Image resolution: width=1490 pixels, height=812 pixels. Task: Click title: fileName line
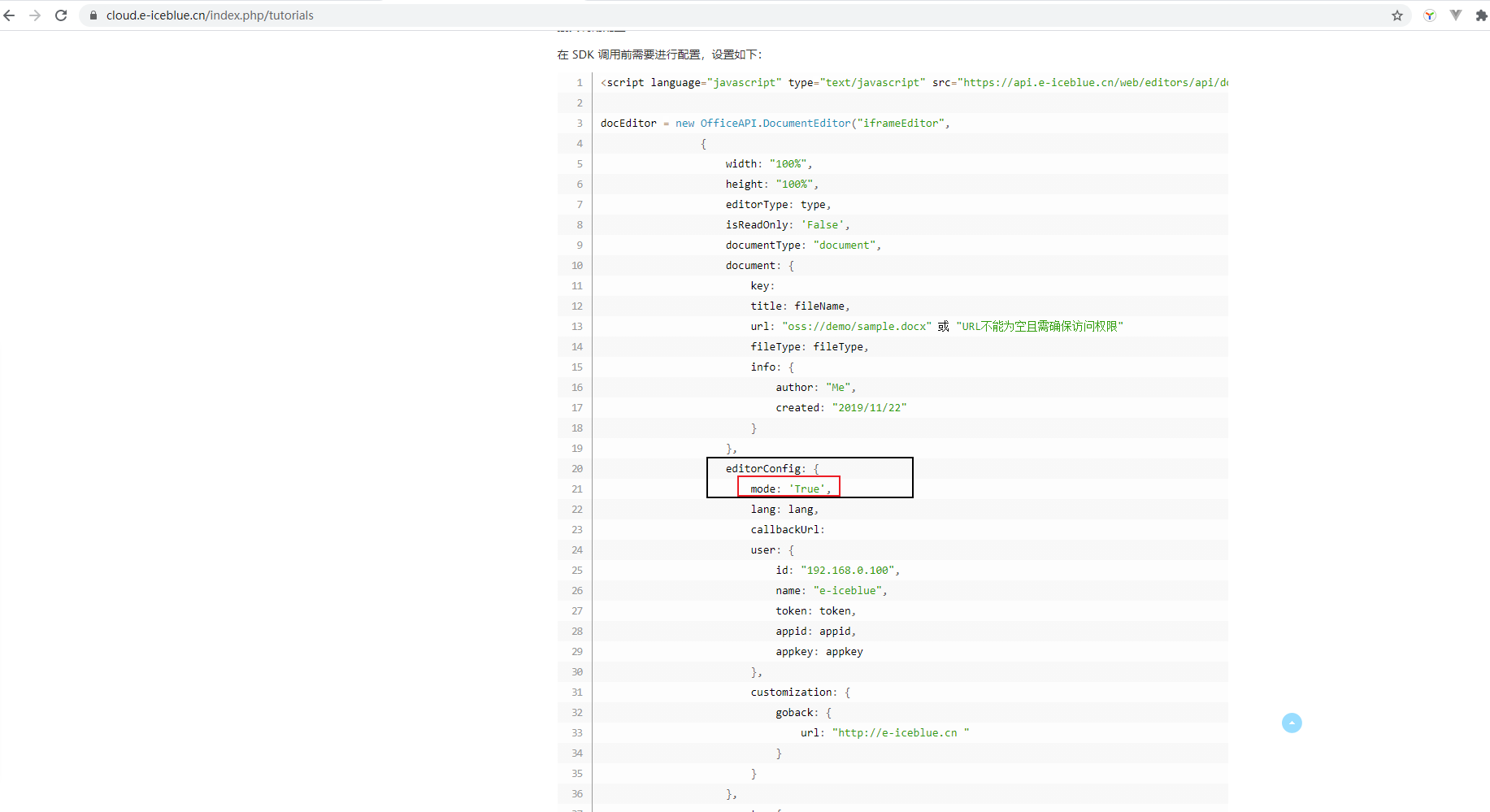(801, 306)
